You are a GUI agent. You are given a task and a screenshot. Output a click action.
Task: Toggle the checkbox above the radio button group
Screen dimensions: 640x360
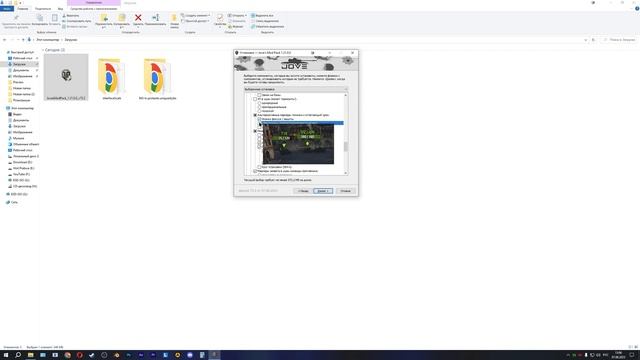(256, 99)
